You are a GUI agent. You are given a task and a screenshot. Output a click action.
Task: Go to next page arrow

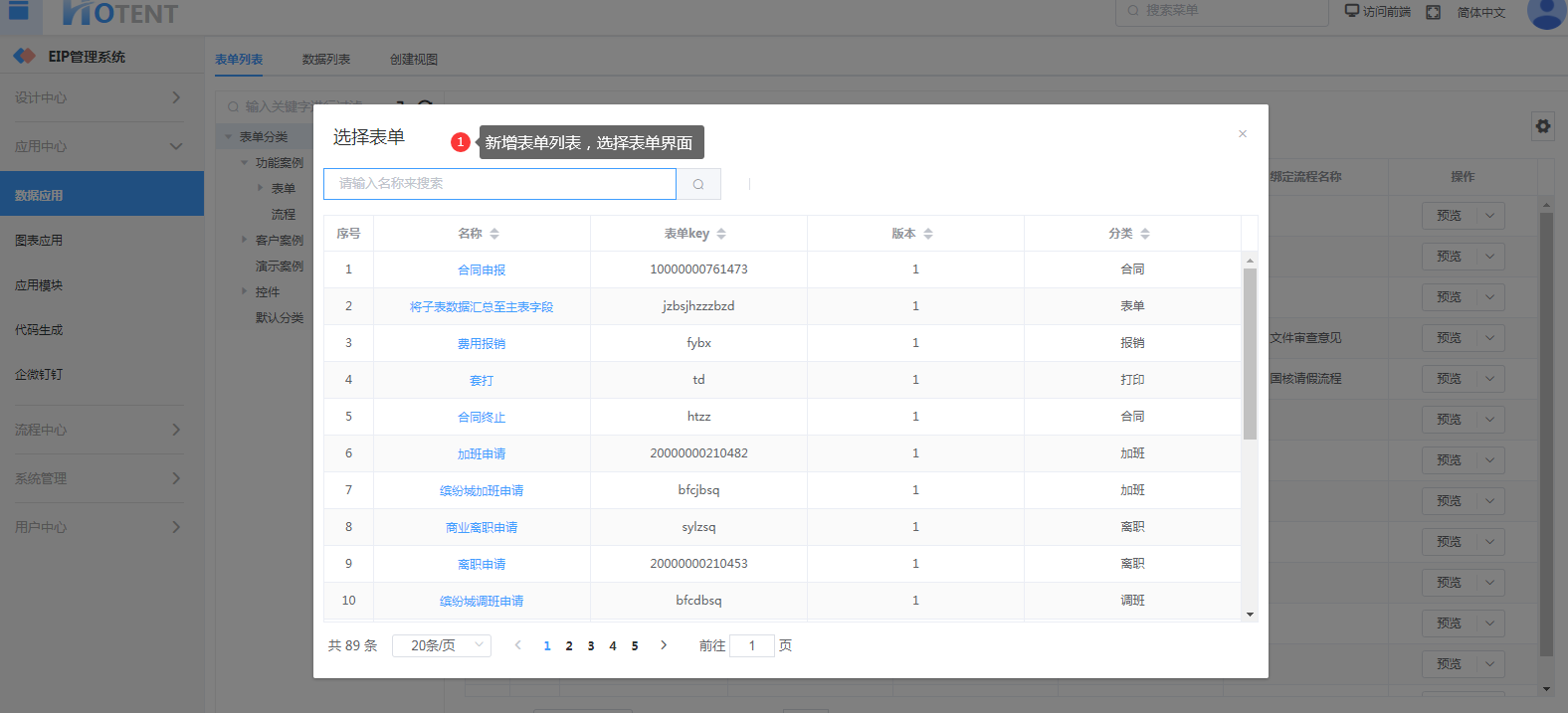point(664,645)
